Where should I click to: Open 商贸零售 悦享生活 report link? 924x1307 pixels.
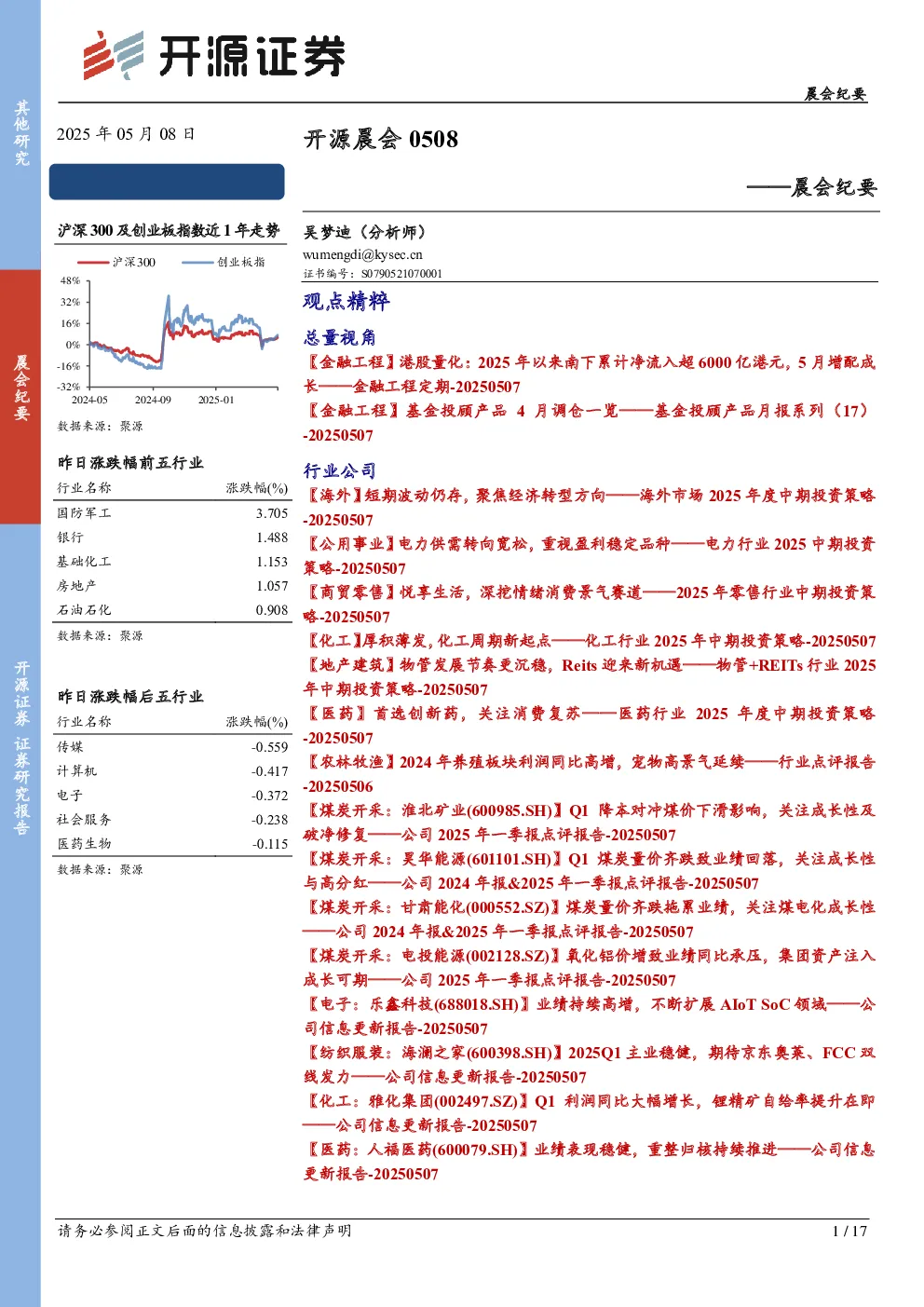click(590, 605)
